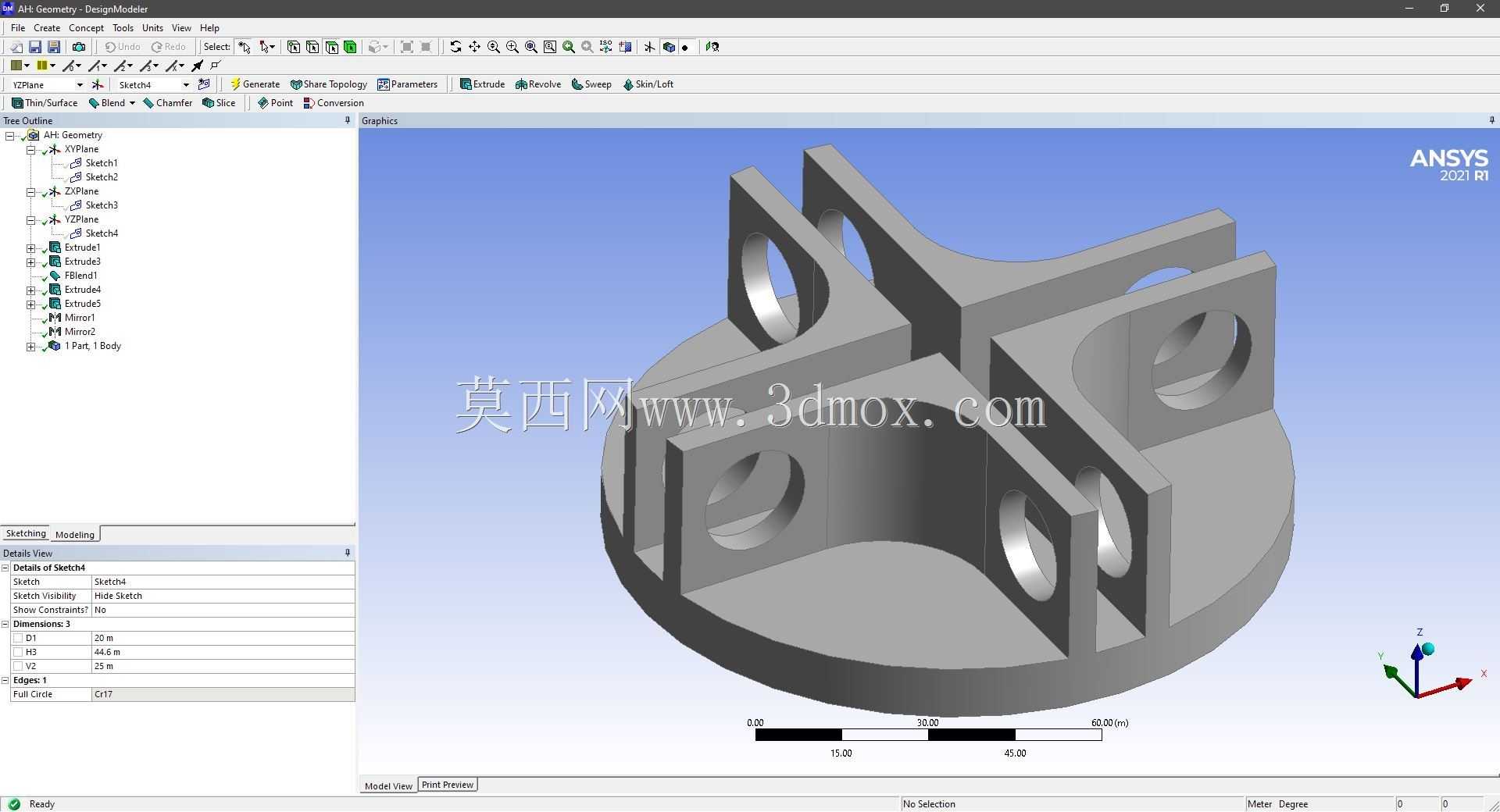Enable the Selection Filter: Faces icon
1500x812 pixels.
click(331, 47)
